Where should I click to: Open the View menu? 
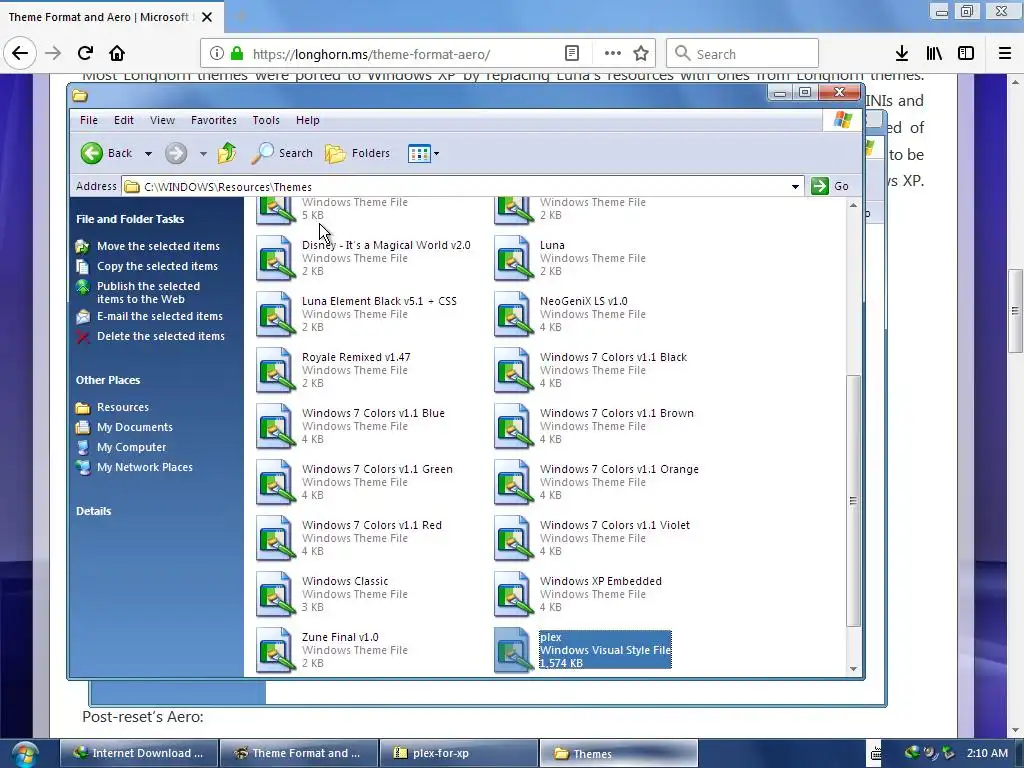162,120
